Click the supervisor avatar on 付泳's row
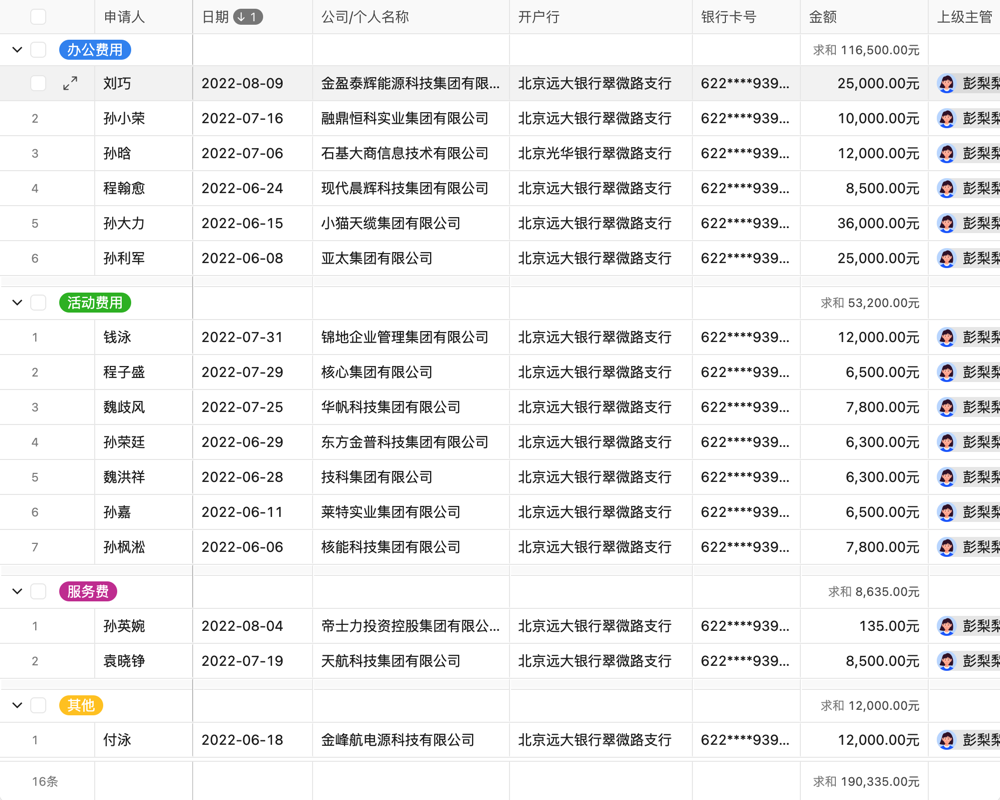This screenshot has height=800, width=1000. click(945, 740)
